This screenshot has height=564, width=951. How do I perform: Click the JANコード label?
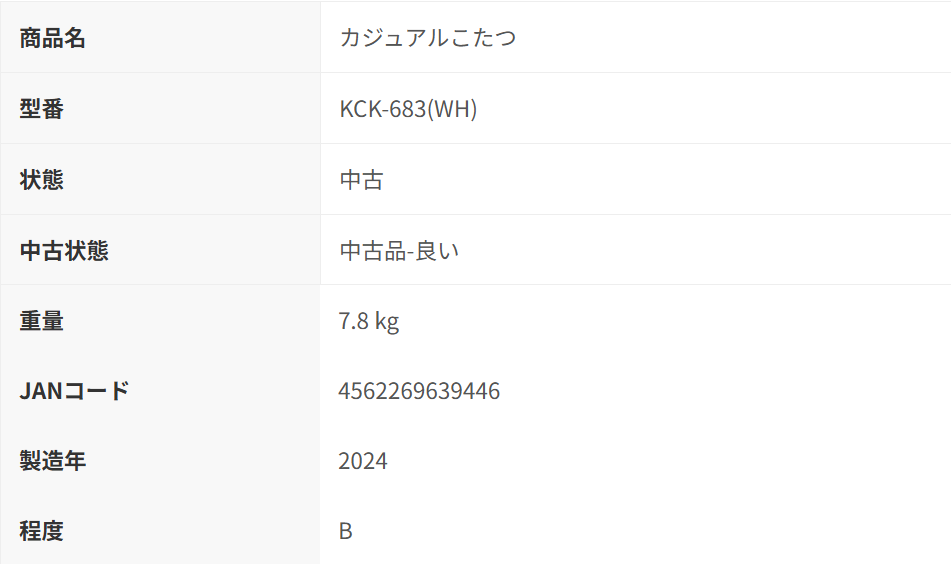[75, 391]
